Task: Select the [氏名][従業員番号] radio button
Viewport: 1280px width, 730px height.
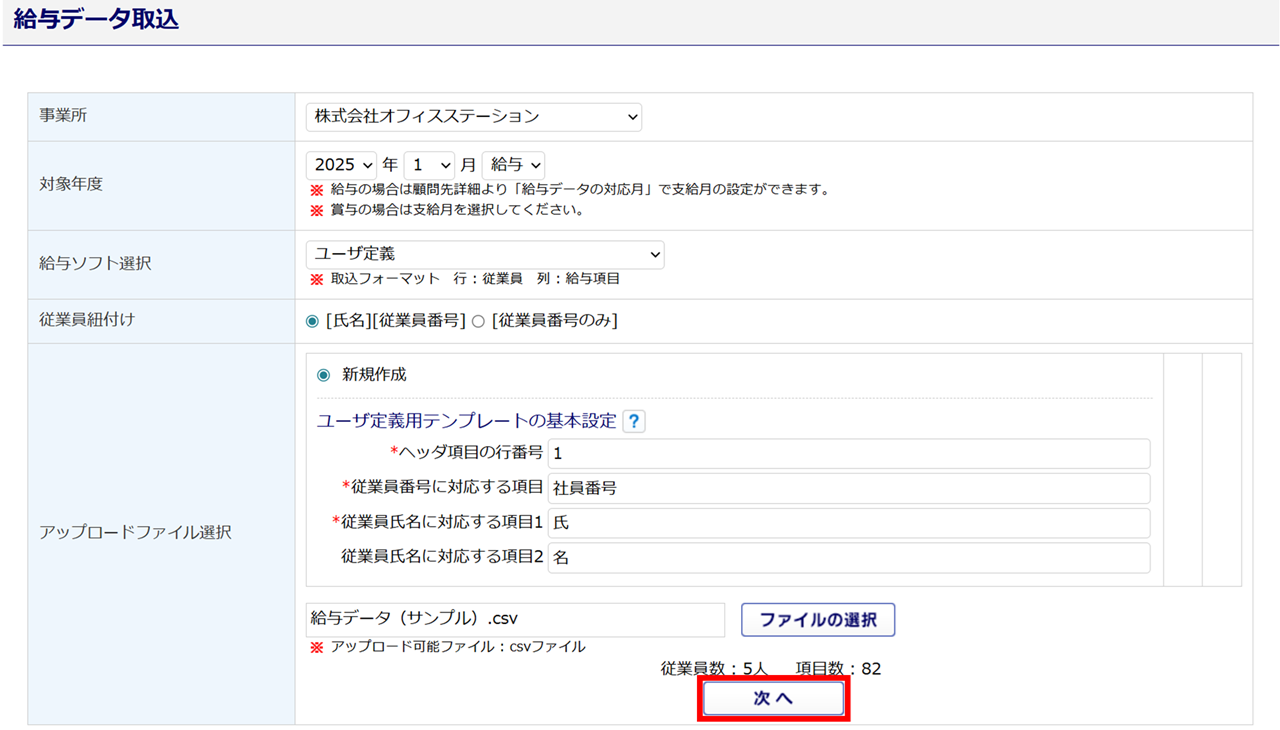Action: click(312, 321)
